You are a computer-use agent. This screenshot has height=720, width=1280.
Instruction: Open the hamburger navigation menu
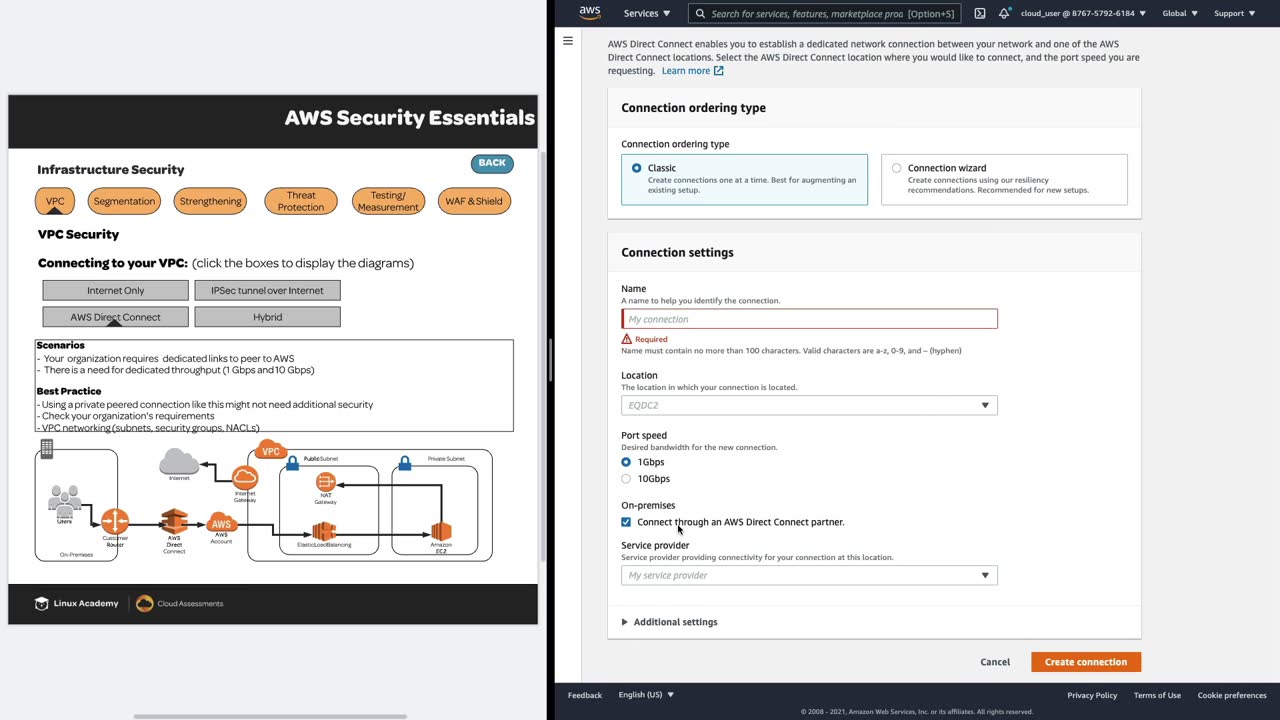pos(568,41)
